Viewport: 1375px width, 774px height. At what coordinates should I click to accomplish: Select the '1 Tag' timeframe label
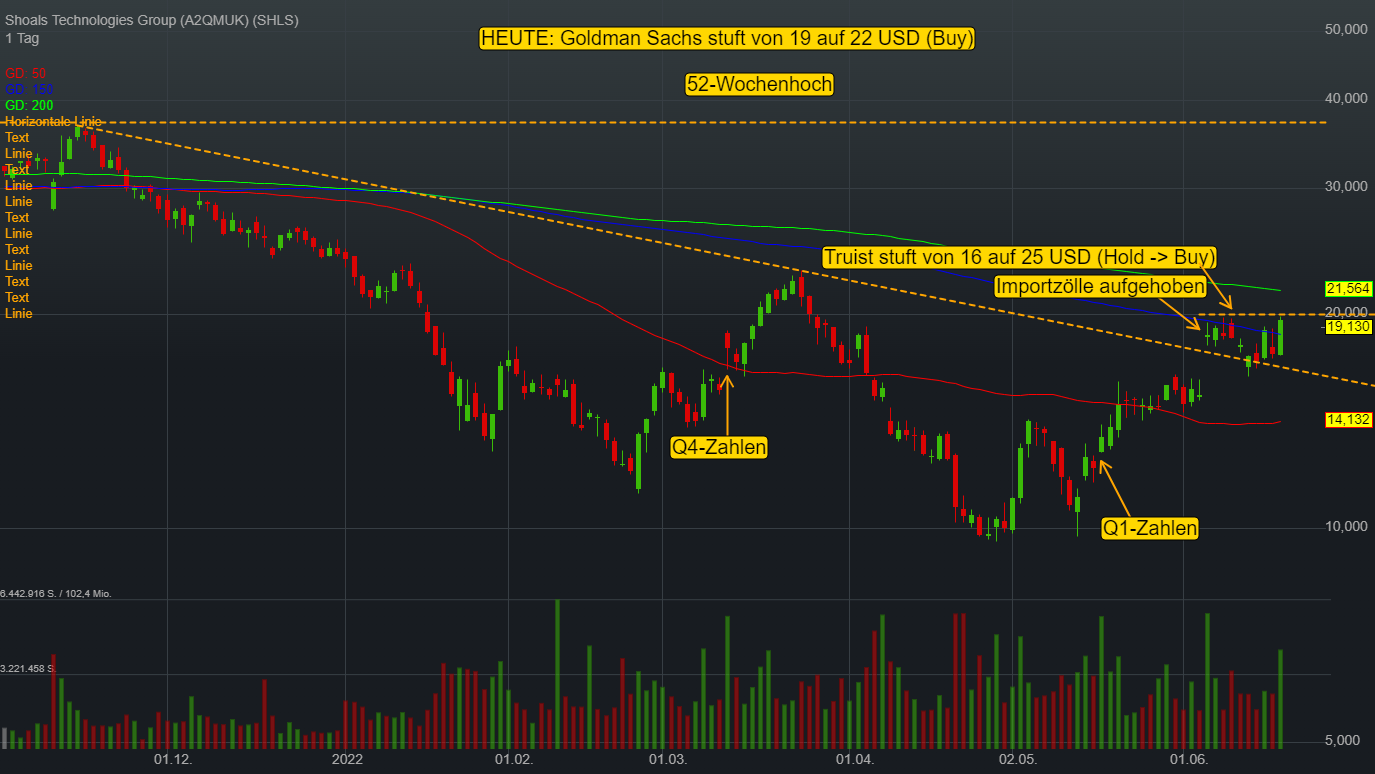21,38
